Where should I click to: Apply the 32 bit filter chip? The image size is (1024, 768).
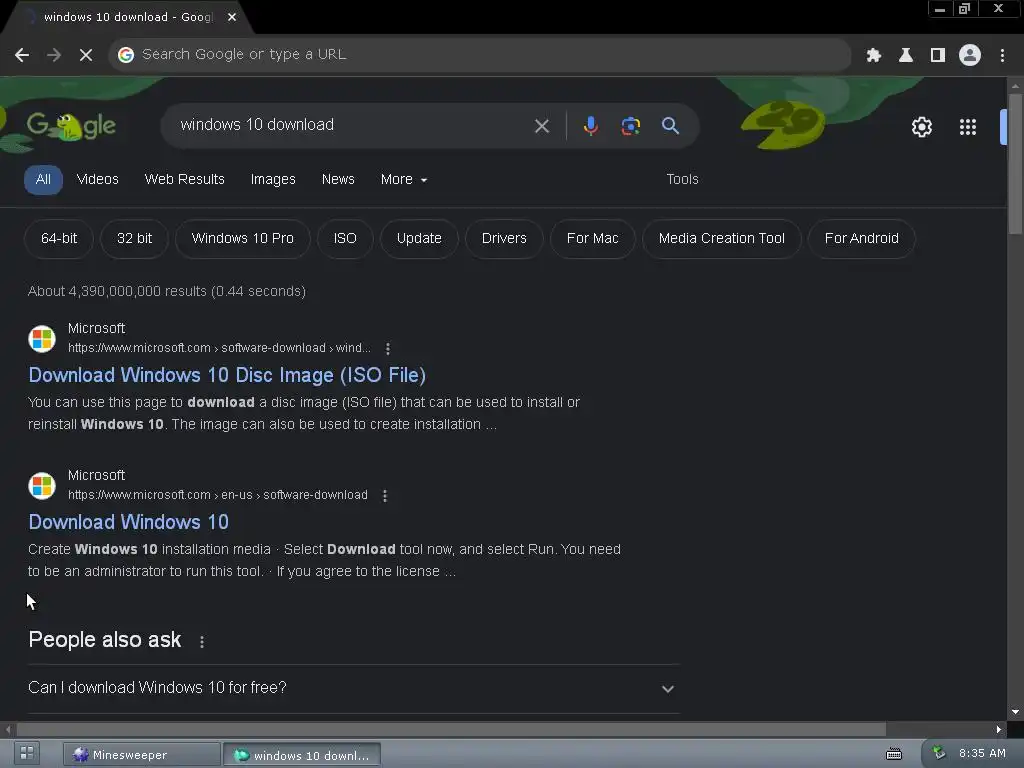pyautogui.click(x=135, y=238)
